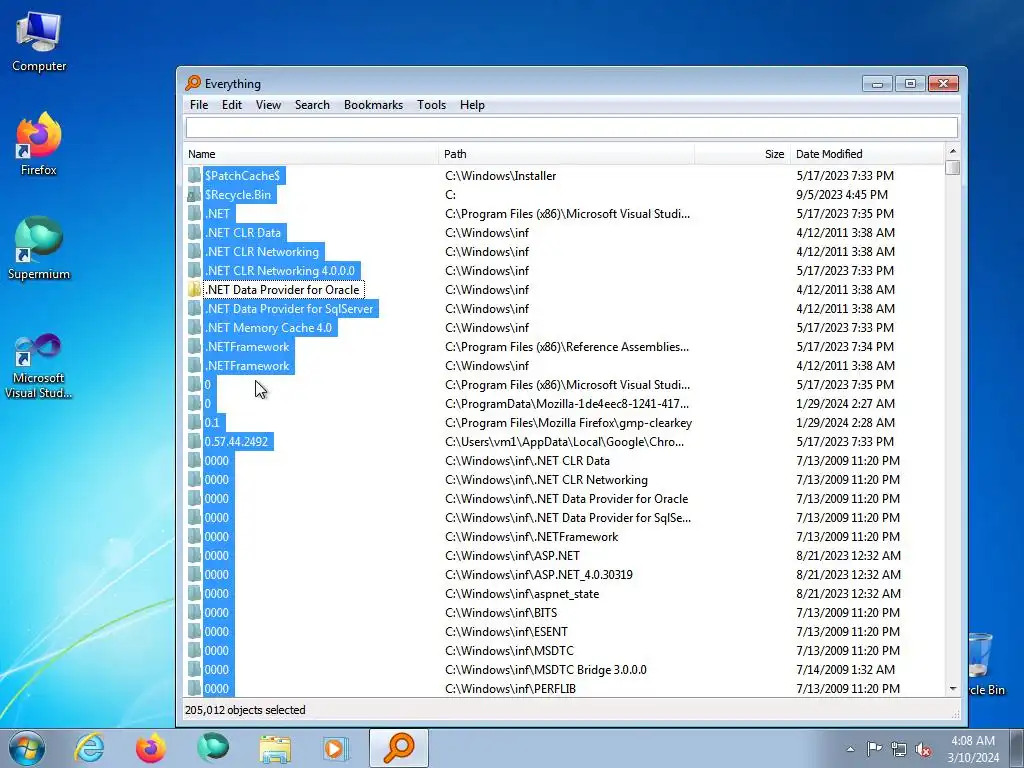Open the File menu in Everything
This screenshot has width=1024, height=768.
pos(199,105)
